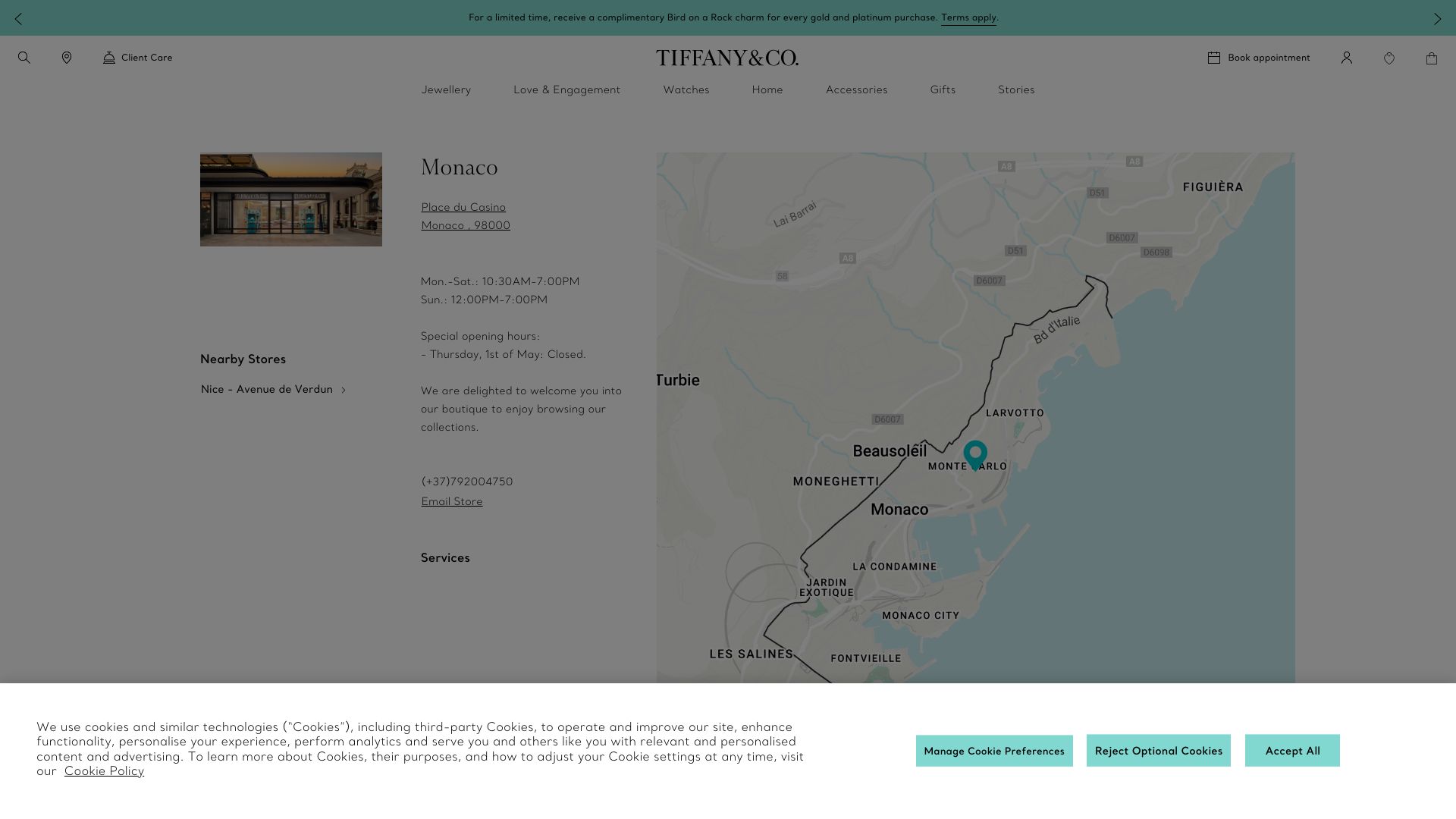Screen dimensions: 1456x819
Task: Click Accept All cookies button
Action: coord(1292,751)
